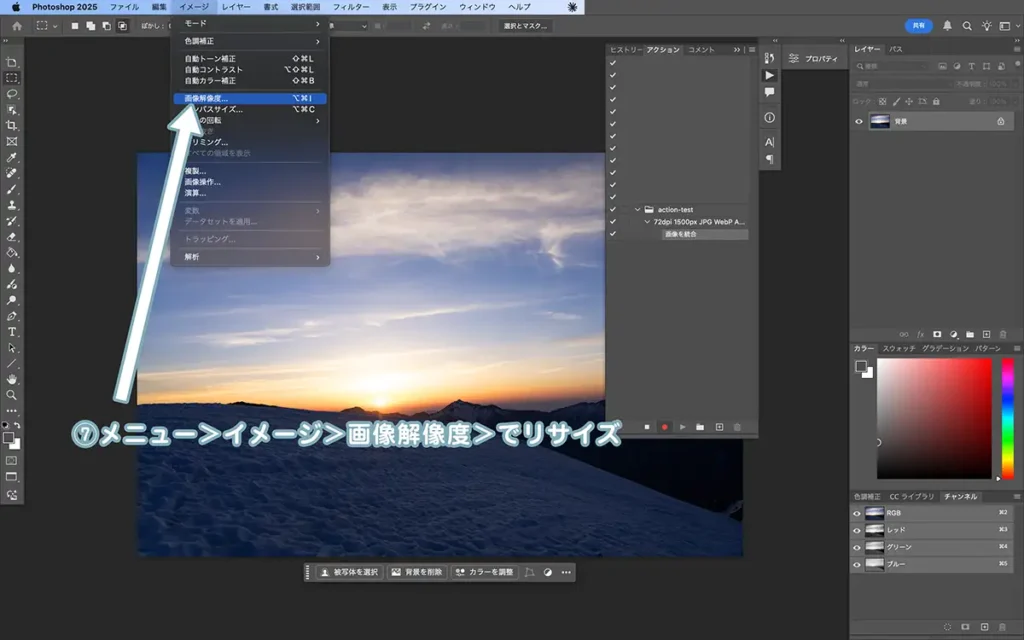The width and height of the screenshot is (1024, 640).
Task: Hide the 背景 layer with eye icon
Action: tap(858, 121)
